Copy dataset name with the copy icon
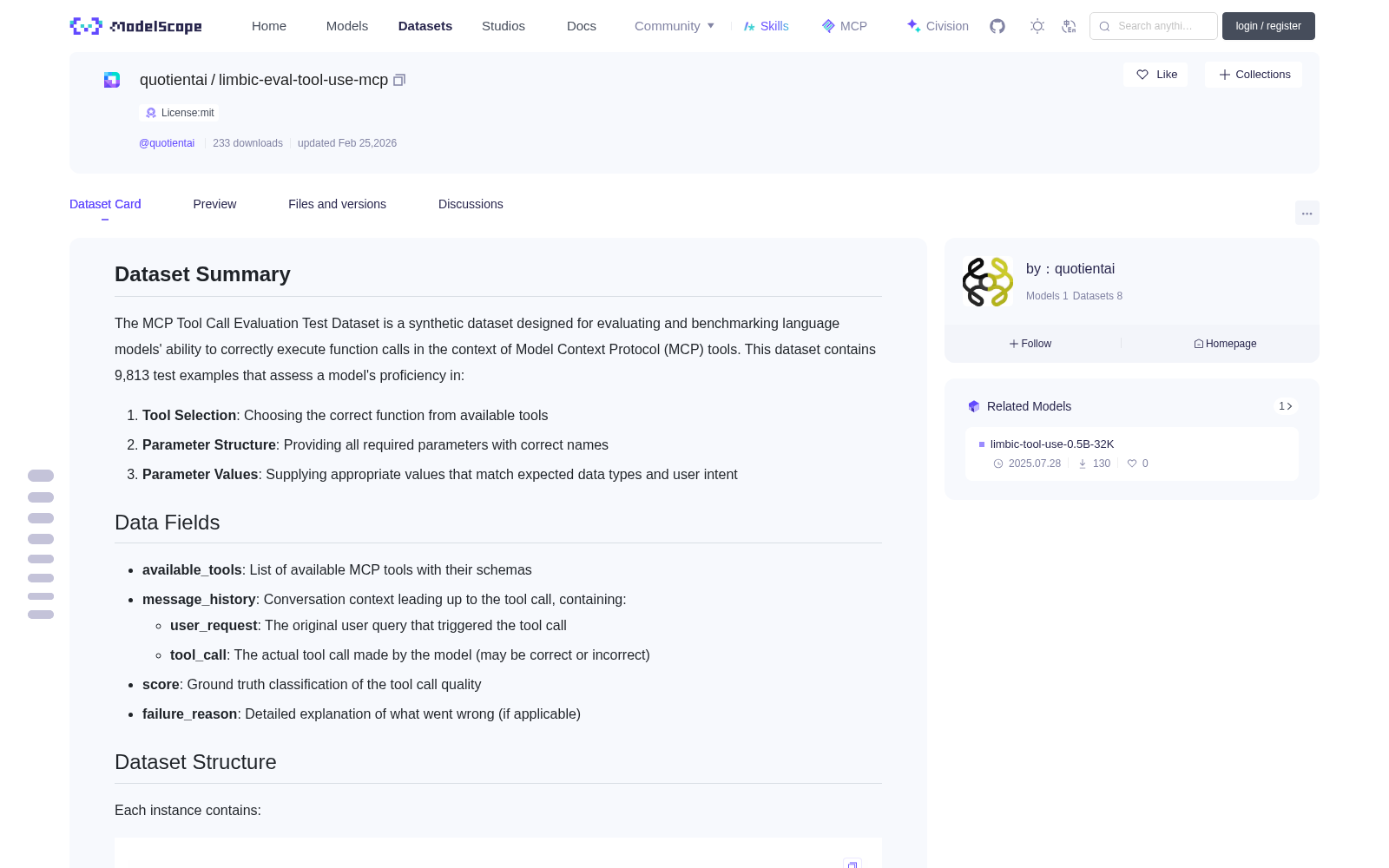 click(x=399, y=80)
